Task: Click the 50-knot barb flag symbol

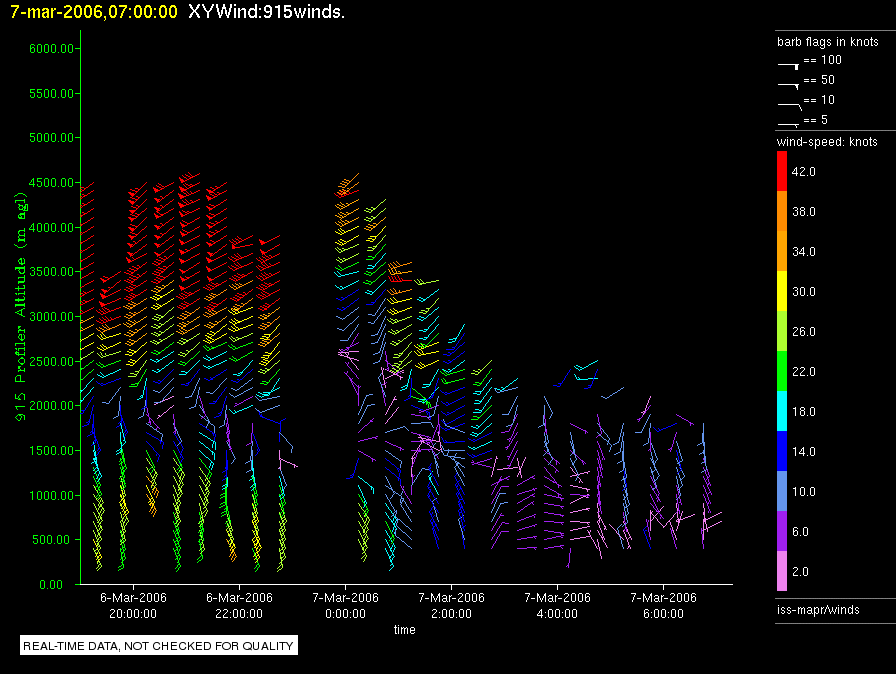Action: (x=788, y=84)
